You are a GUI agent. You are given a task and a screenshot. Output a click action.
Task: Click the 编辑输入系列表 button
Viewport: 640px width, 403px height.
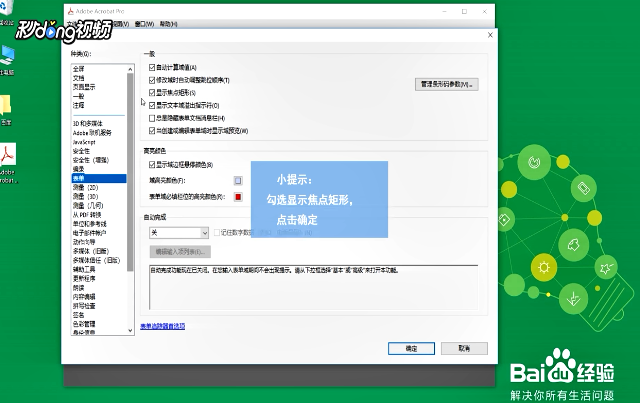180,252
